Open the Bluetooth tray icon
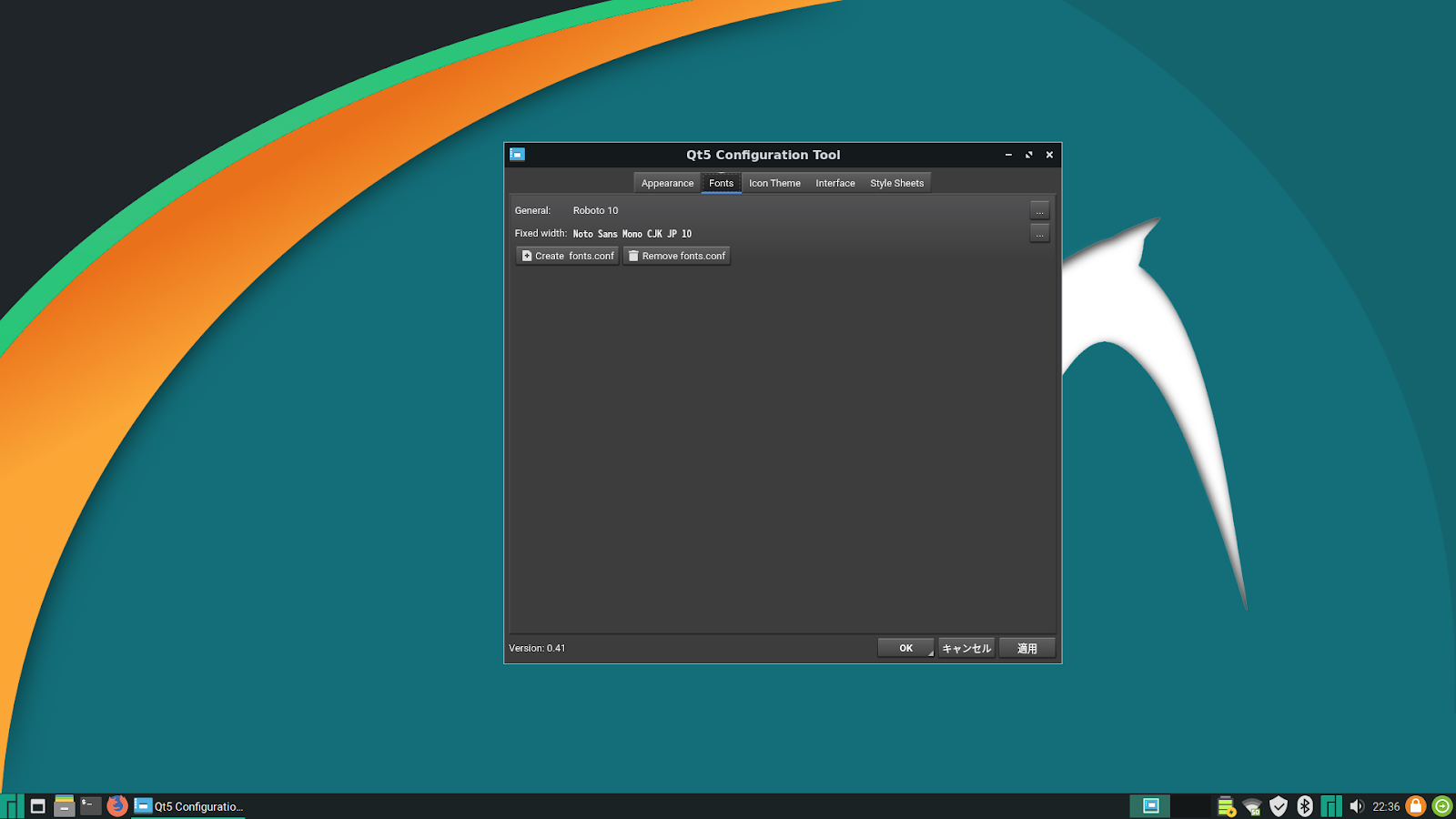1456x819 pixels. pyautogui.click(x=1304, y=806)
